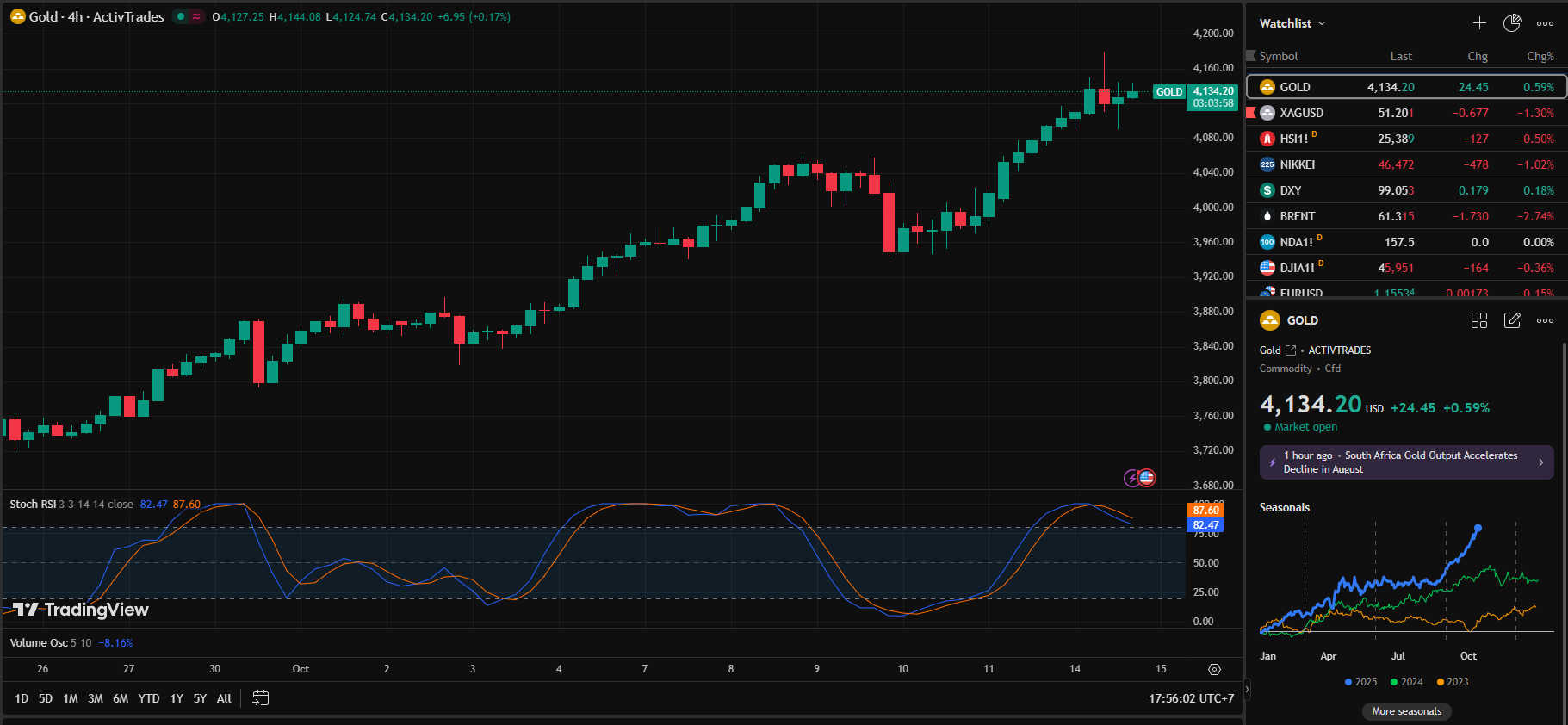
Task: Open chart settings gear on time axis
Action: [x=1214, y=669]
